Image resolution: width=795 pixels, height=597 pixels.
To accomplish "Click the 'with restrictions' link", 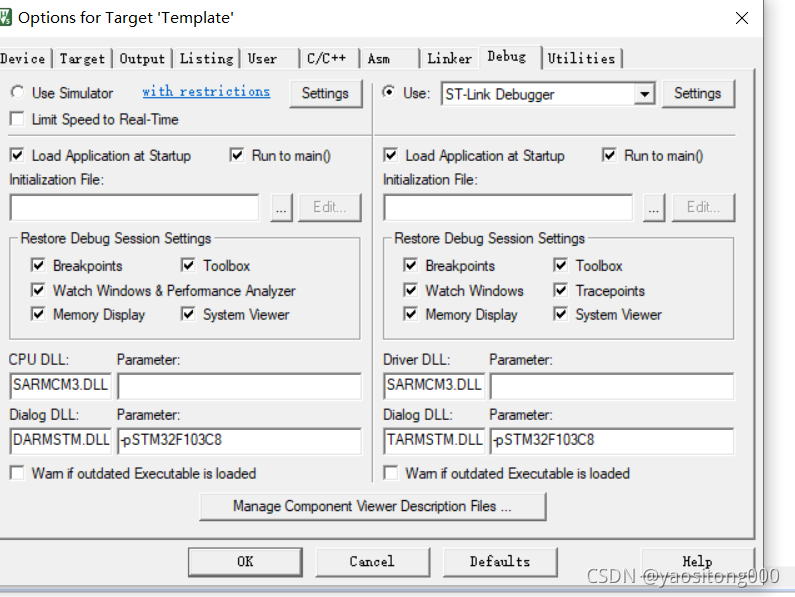I will click(x=206, y=91).
